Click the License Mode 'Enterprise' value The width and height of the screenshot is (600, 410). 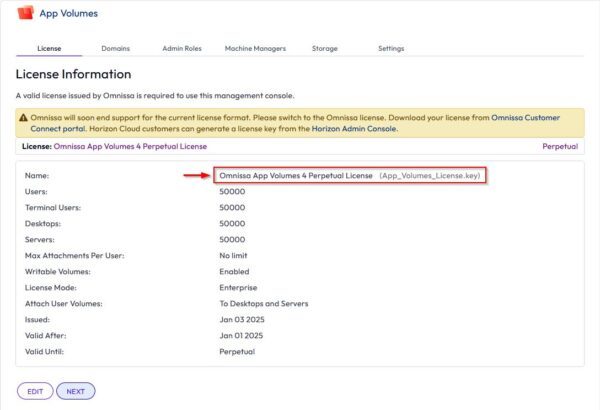click(x=238, y=288)
